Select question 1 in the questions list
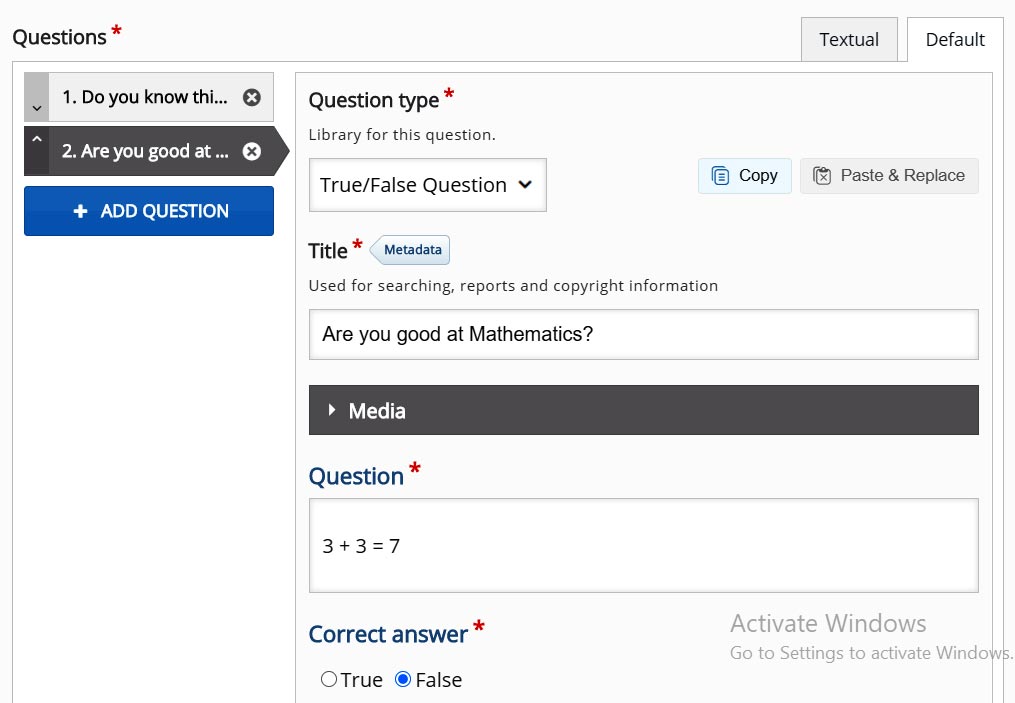The height and width of the screenshot is (703, 1015). (145, 97)
